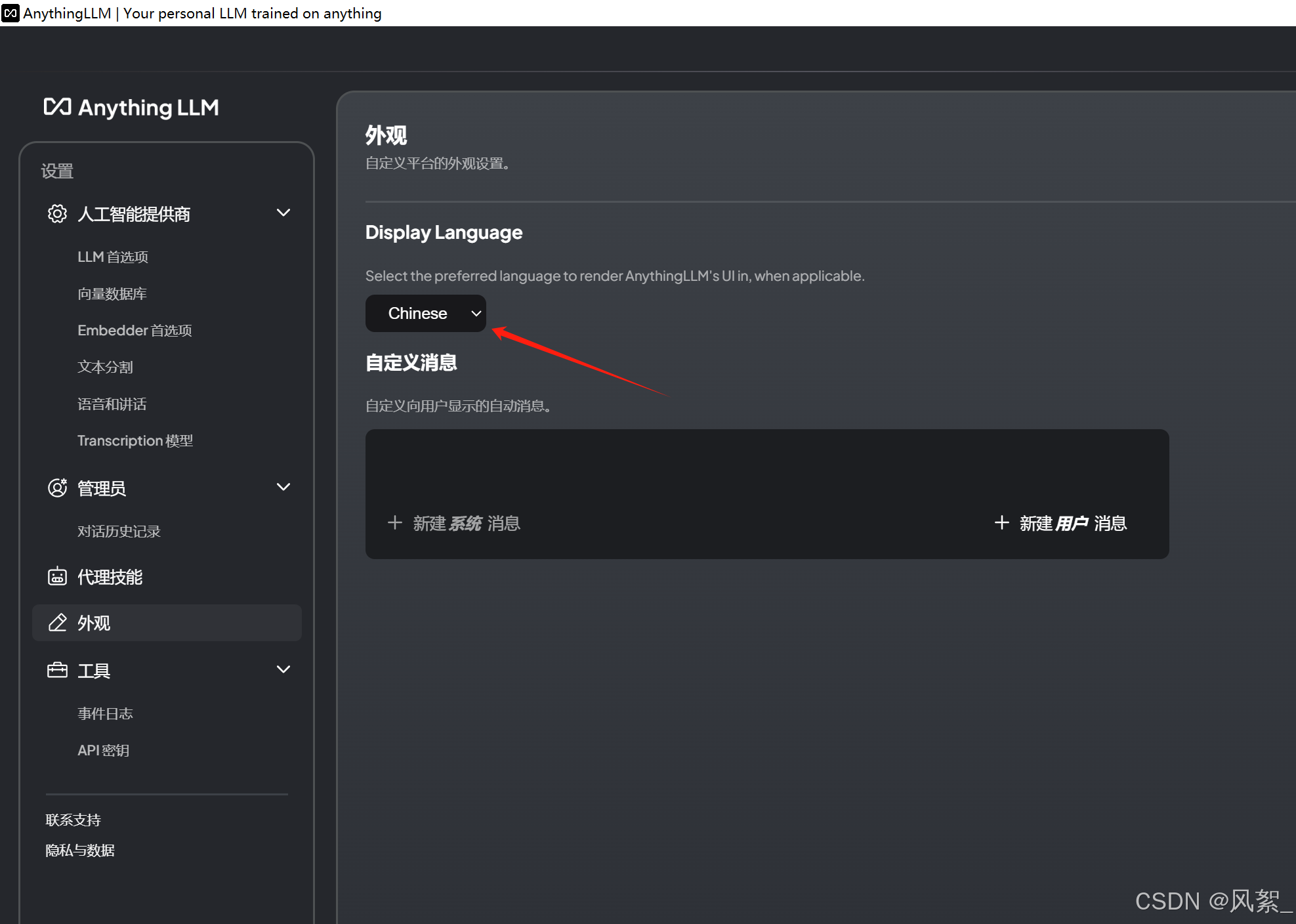The image size is (1296, 924).
Task: Click the Anything LLM logo
Action: (131, 108)
